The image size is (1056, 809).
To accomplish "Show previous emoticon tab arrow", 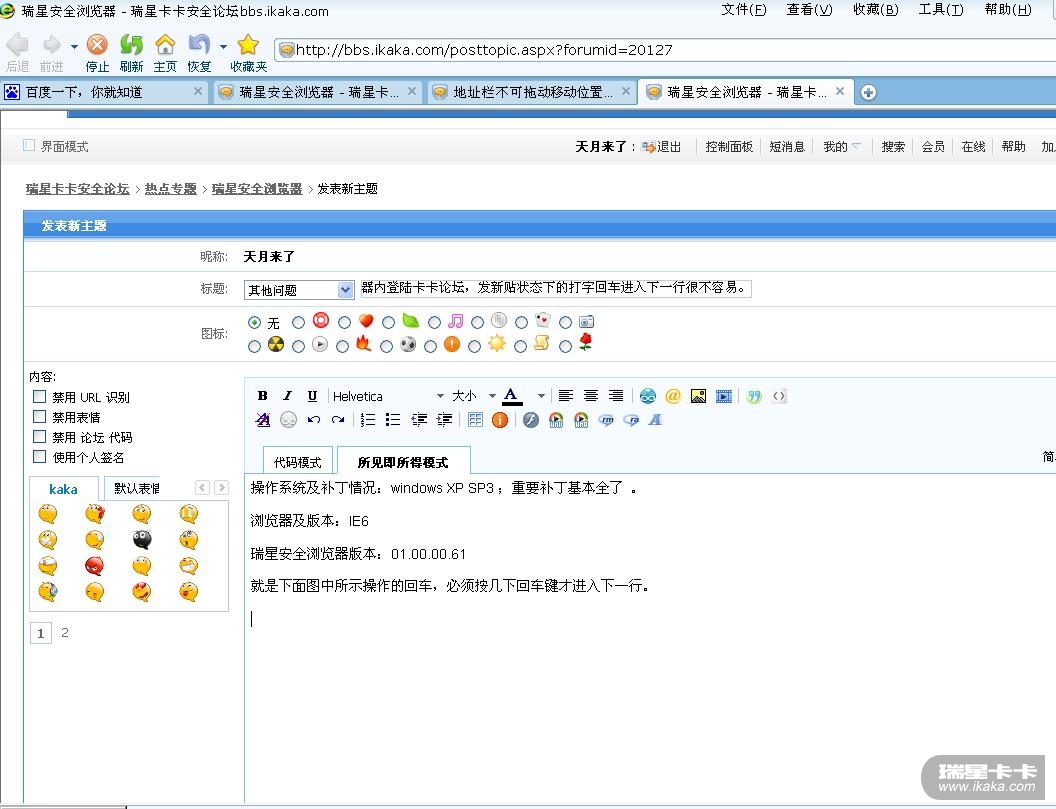I will tap(202, 487).
